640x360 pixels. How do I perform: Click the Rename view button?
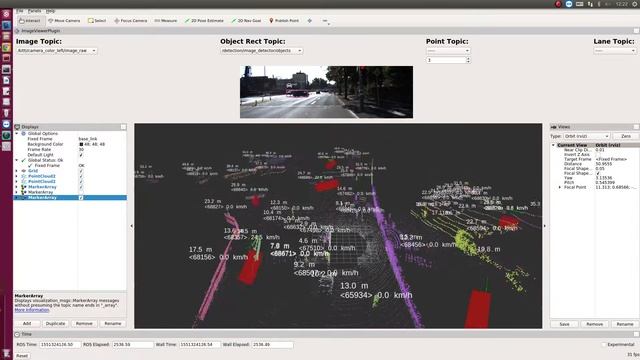625,324
